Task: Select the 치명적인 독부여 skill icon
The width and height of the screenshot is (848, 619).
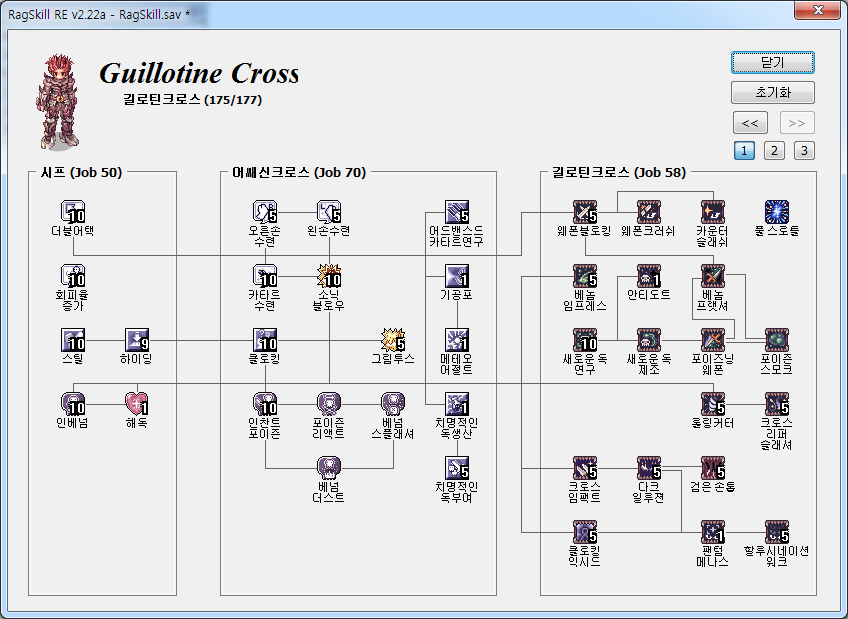Action: [457, 468]
